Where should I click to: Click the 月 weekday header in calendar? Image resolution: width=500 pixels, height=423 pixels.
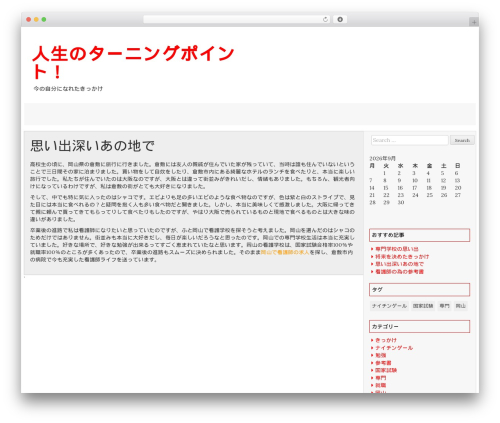pyautogui.click(x=372, y=166)
